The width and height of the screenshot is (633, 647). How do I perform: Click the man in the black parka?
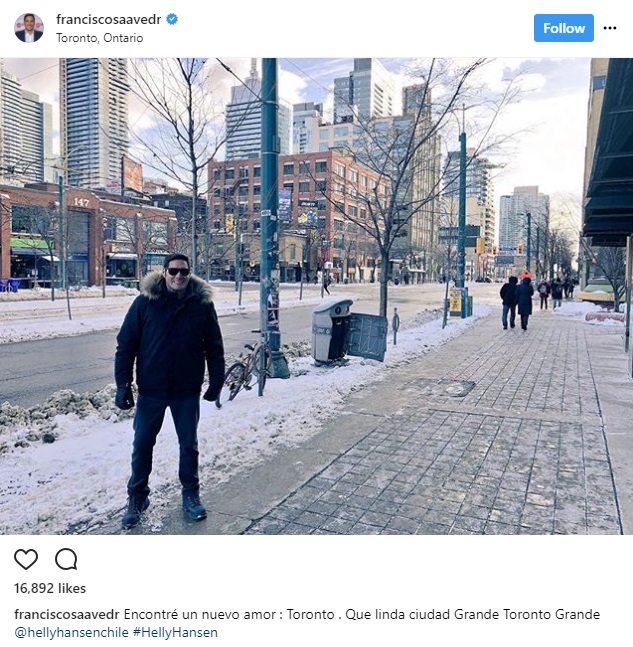pos(169,388)
